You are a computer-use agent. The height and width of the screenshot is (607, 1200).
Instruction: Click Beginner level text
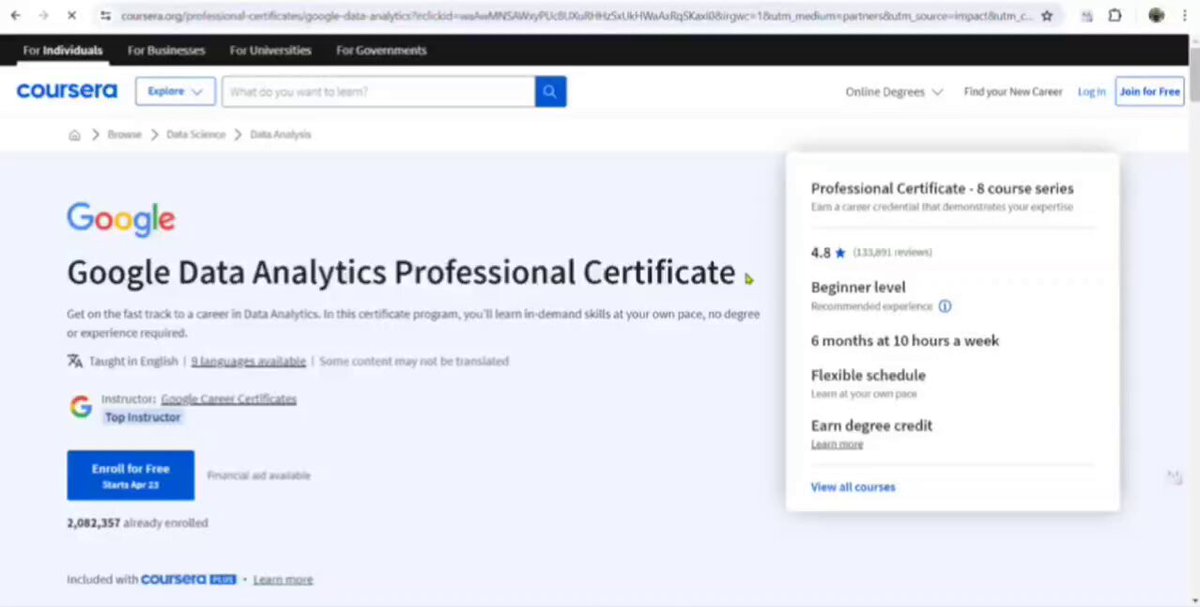pos(858,287)
